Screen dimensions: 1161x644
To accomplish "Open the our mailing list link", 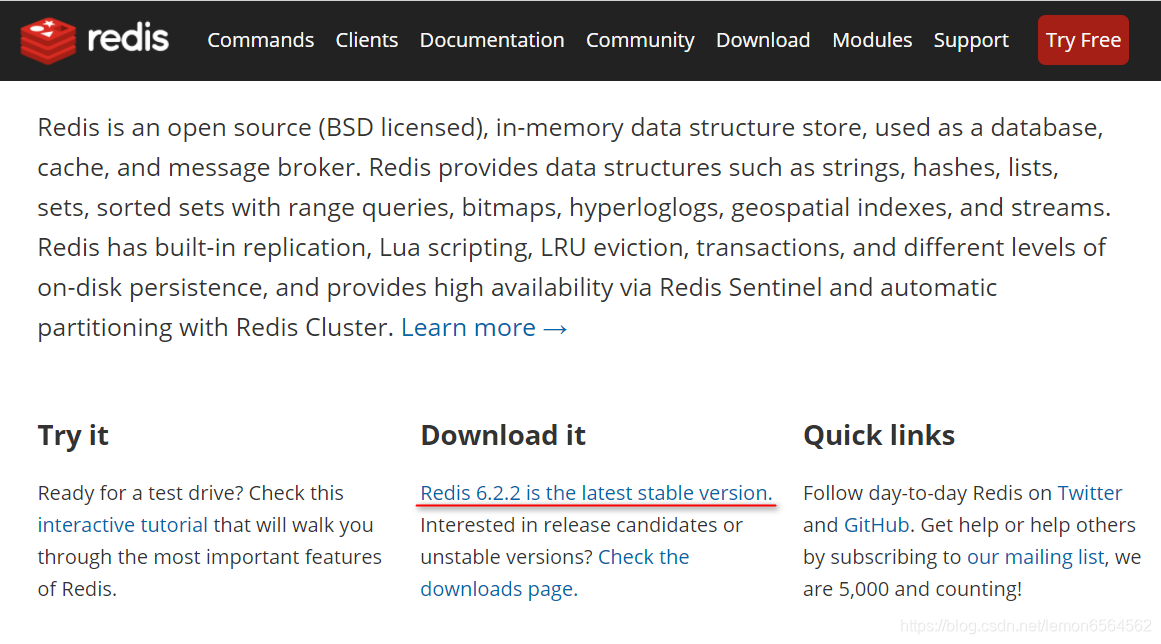I will point(1035,557).
